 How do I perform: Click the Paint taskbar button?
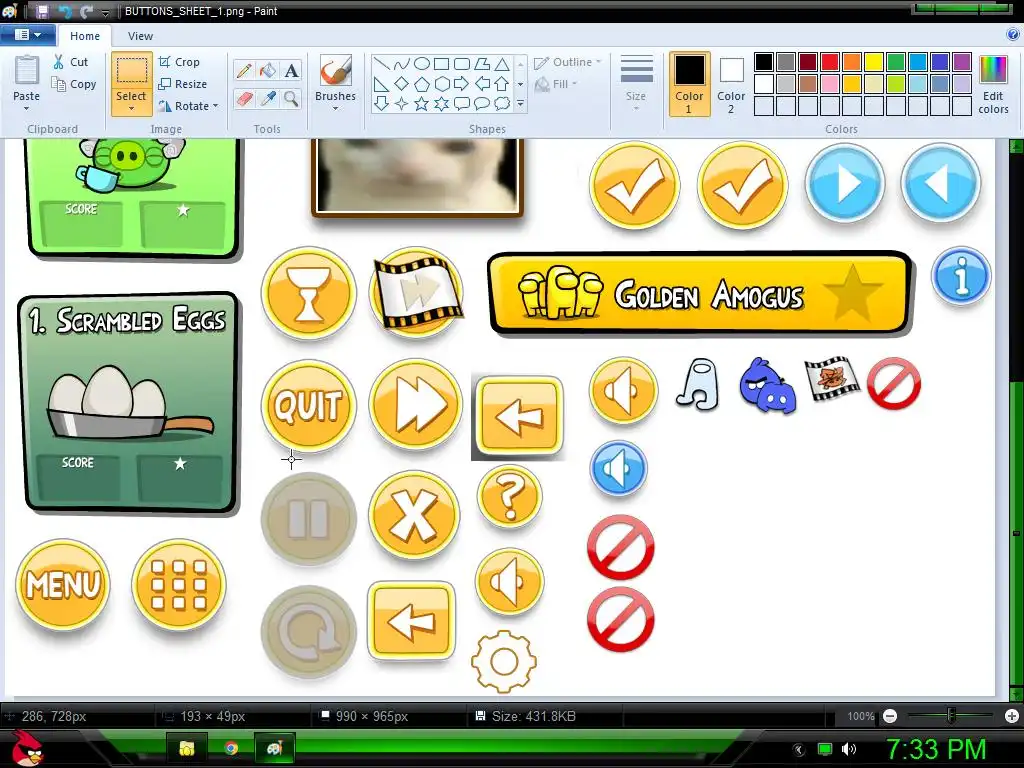click(274, 748)
